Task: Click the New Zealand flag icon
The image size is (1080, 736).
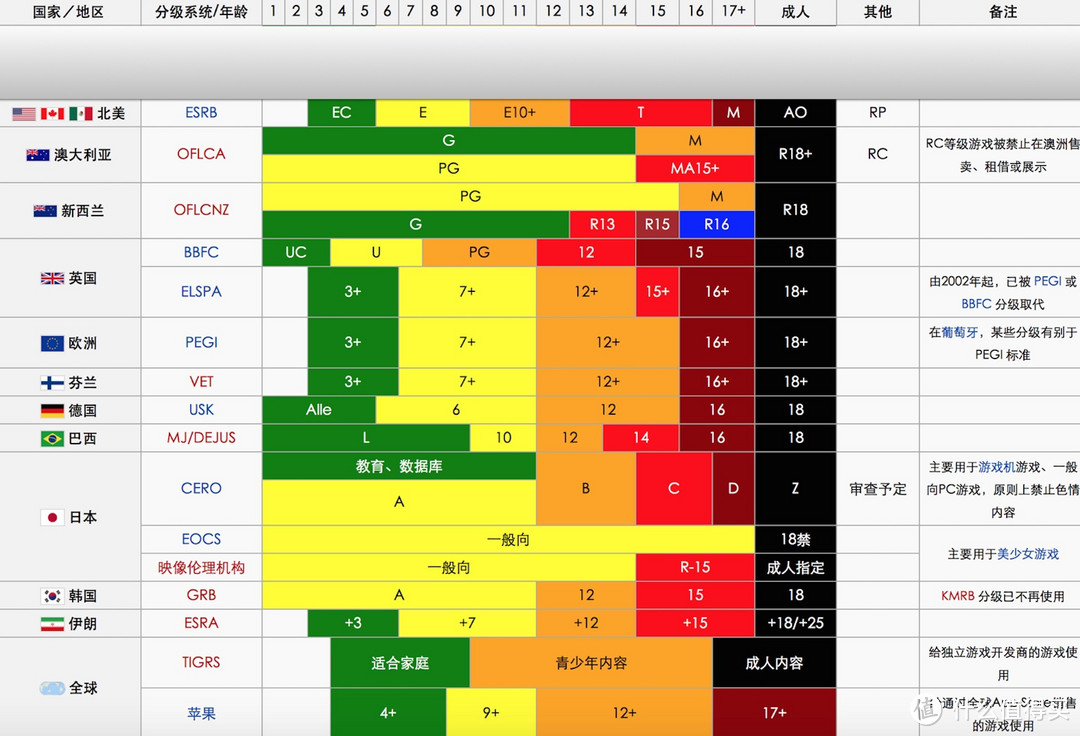Action: [45, 211]
